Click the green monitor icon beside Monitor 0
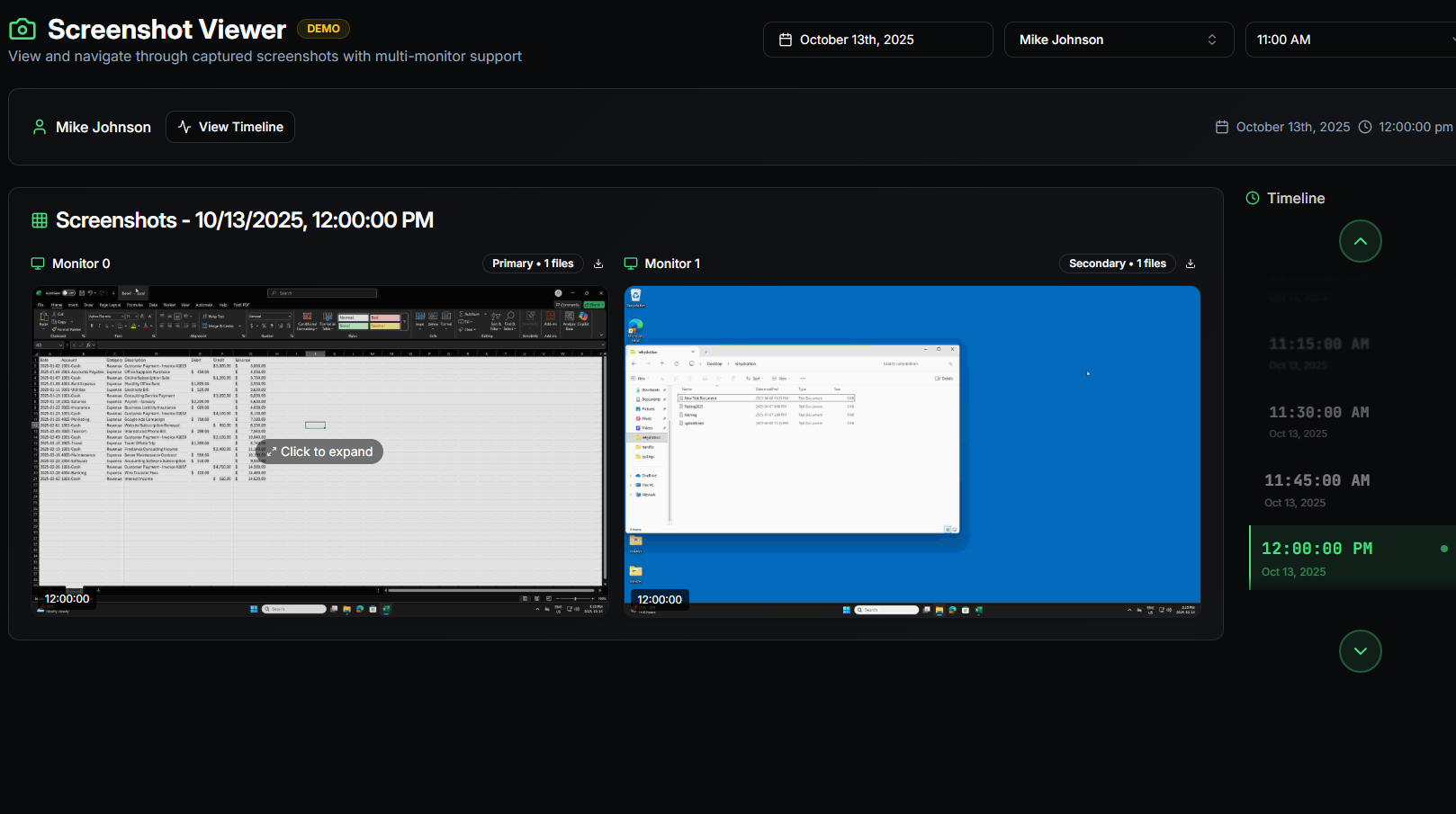The image size is (1456, 814). point(38,263)
